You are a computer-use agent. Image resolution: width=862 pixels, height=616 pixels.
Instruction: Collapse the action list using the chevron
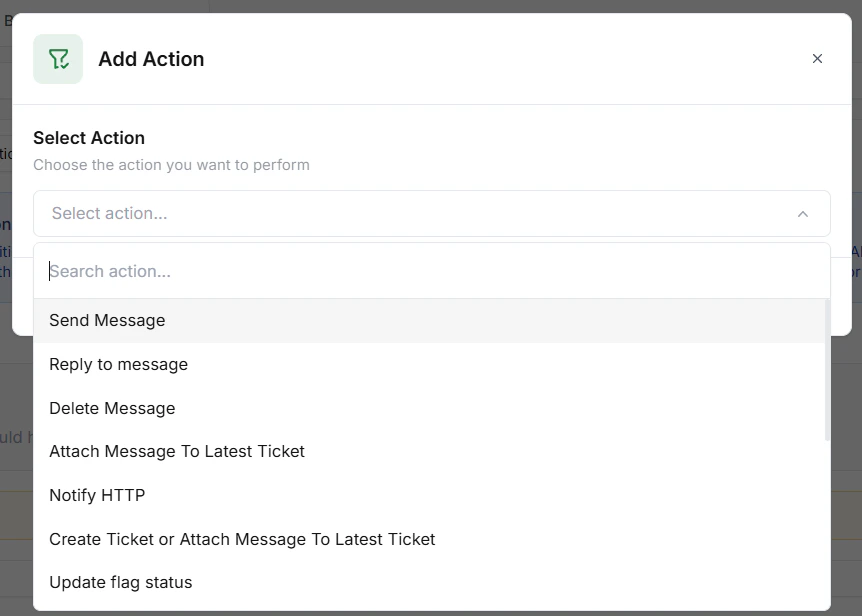pyautogui.click(x=803, y=213)
